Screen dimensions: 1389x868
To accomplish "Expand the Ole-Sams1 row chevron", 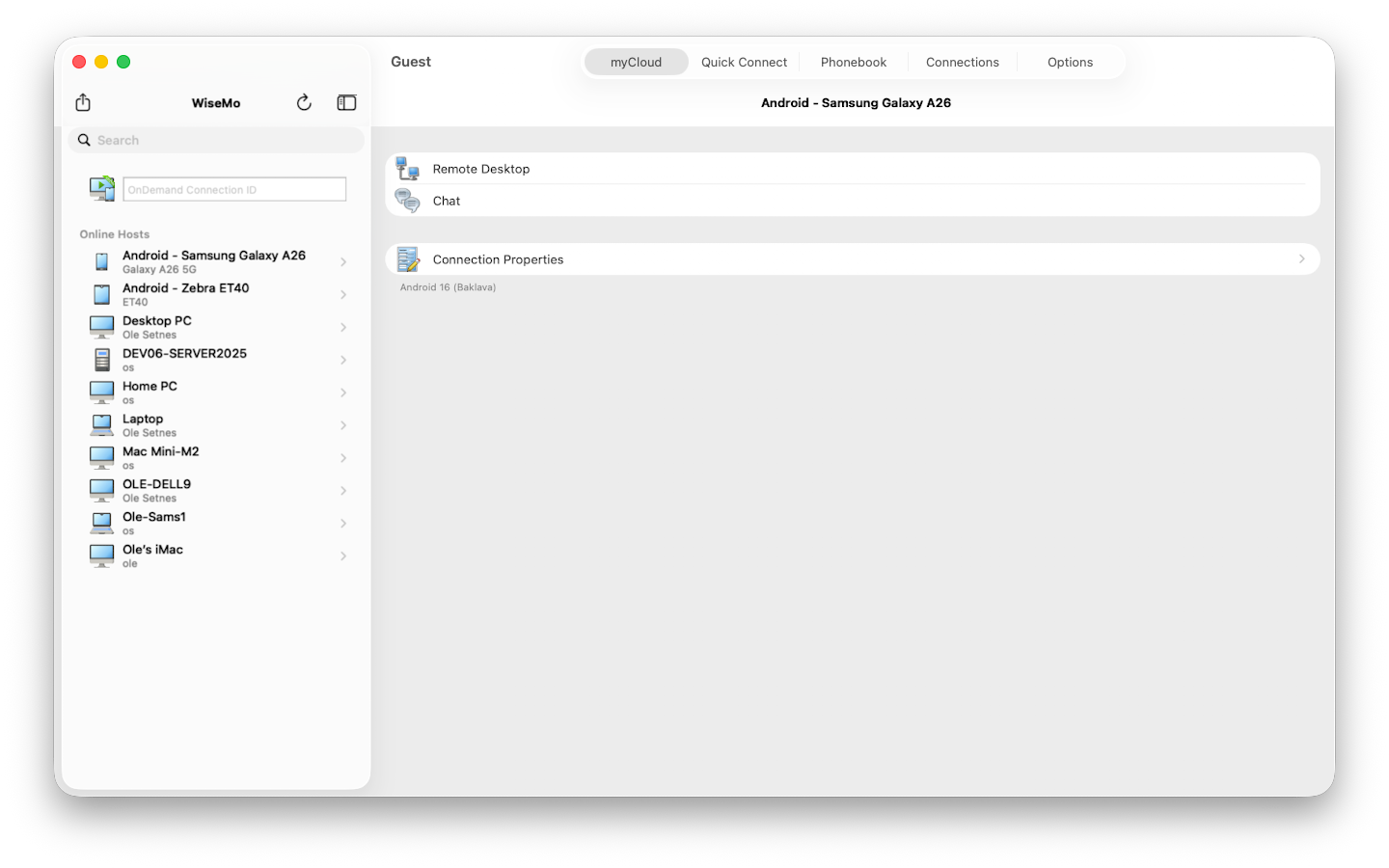I will [343, 524].
